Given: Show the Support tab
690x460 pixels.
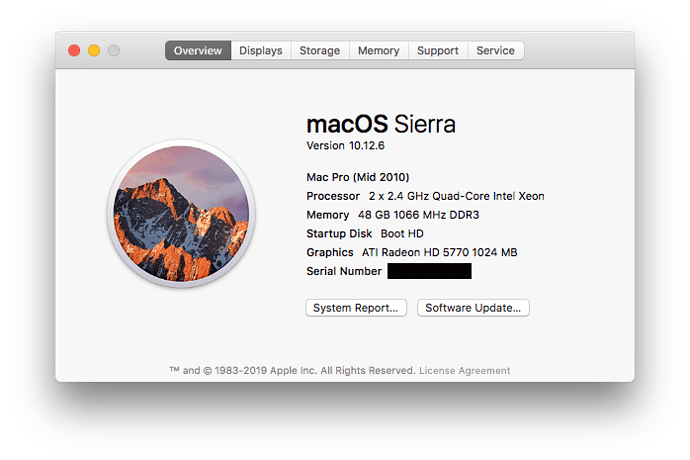Looking at the screenshot, I should (438, 51).
